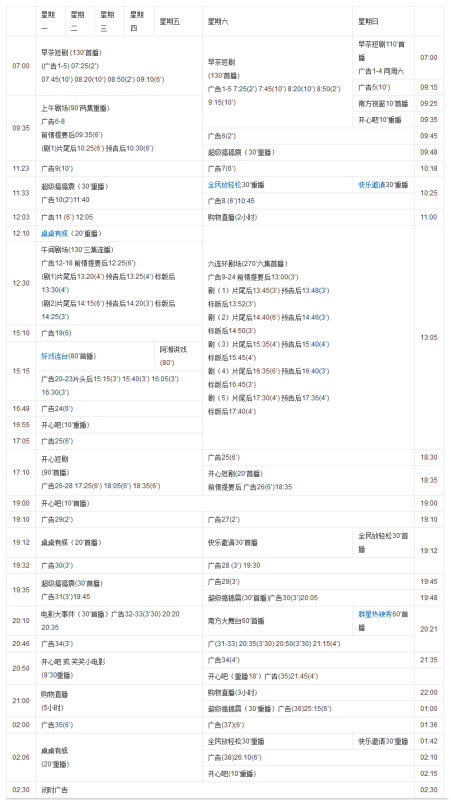451x800 pixels.
Task: Click the 21:00 time cell
Action: (21, 701)
